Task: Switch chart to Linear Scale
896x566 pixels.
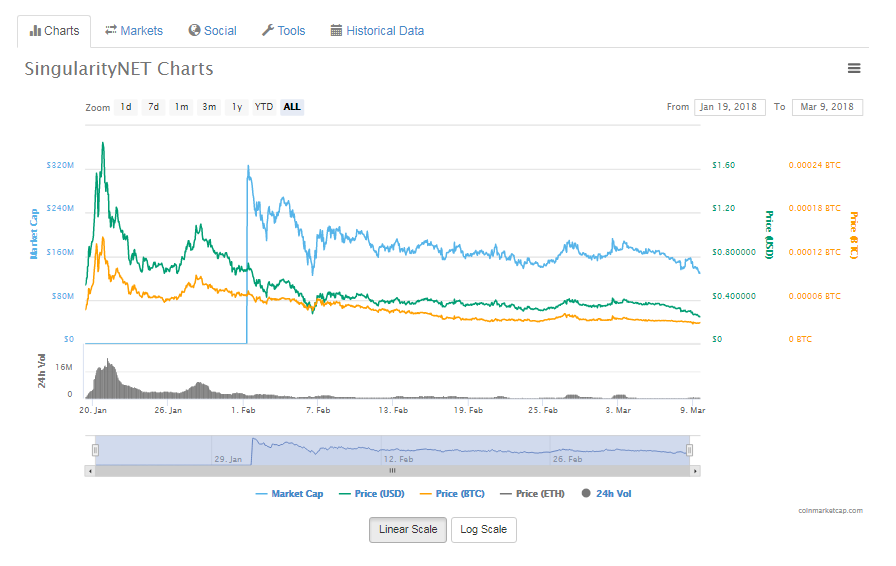Action: (408, 530)
